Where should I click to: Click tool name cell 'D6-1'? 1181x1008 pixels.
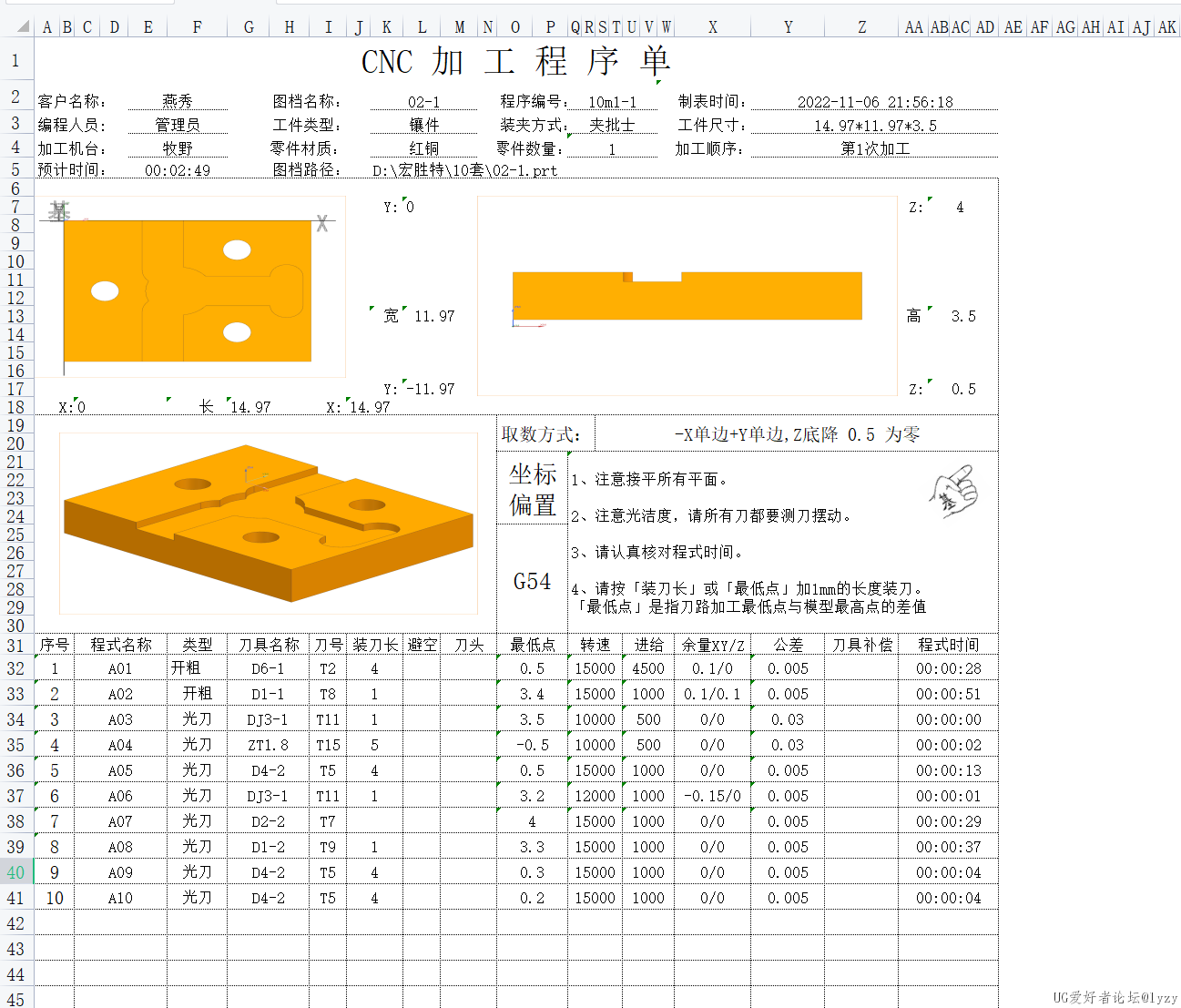tap(268, 668)
